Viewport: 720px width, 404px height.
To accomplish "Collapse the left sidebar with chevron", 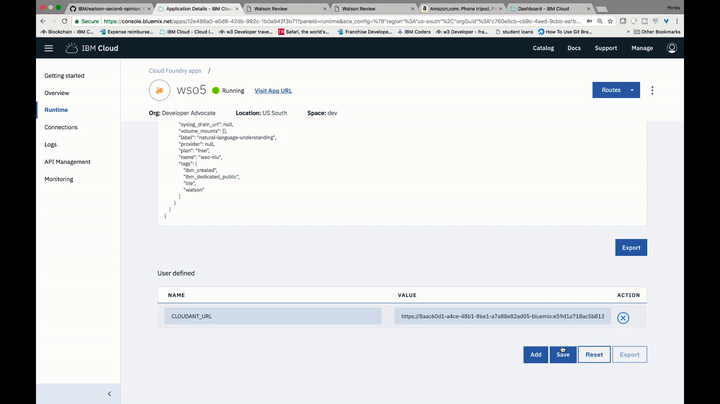I will coord(109,393).
